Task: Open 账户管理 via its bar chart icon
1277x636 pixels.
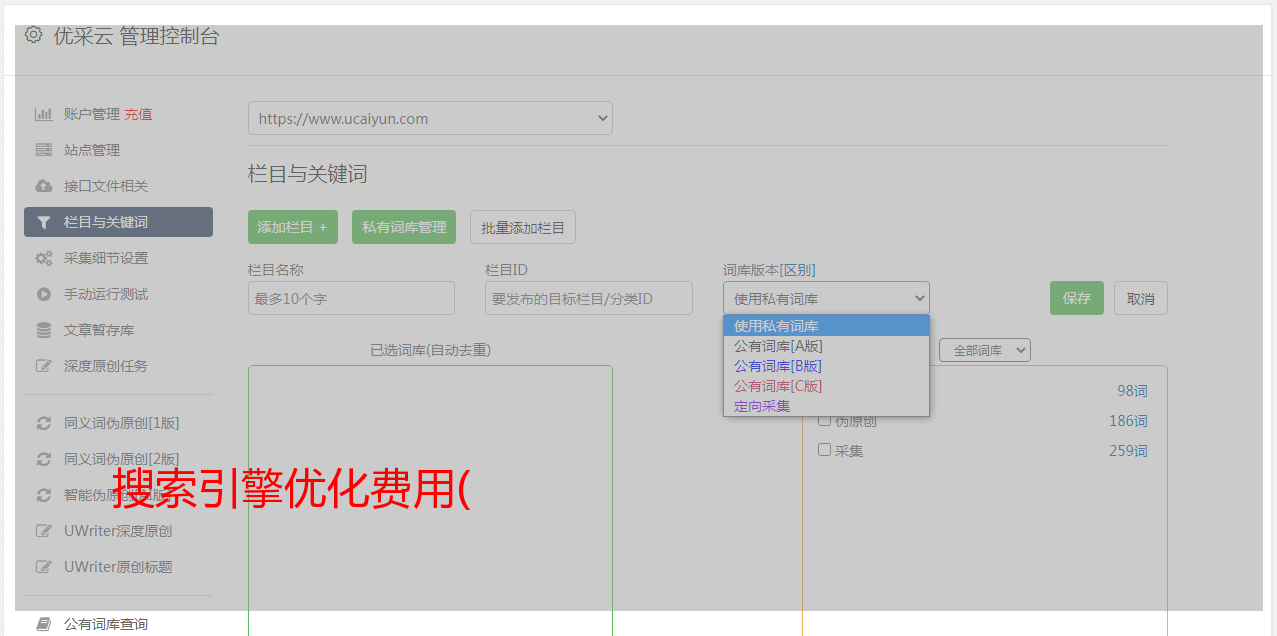Action: [x=43, y=114]
